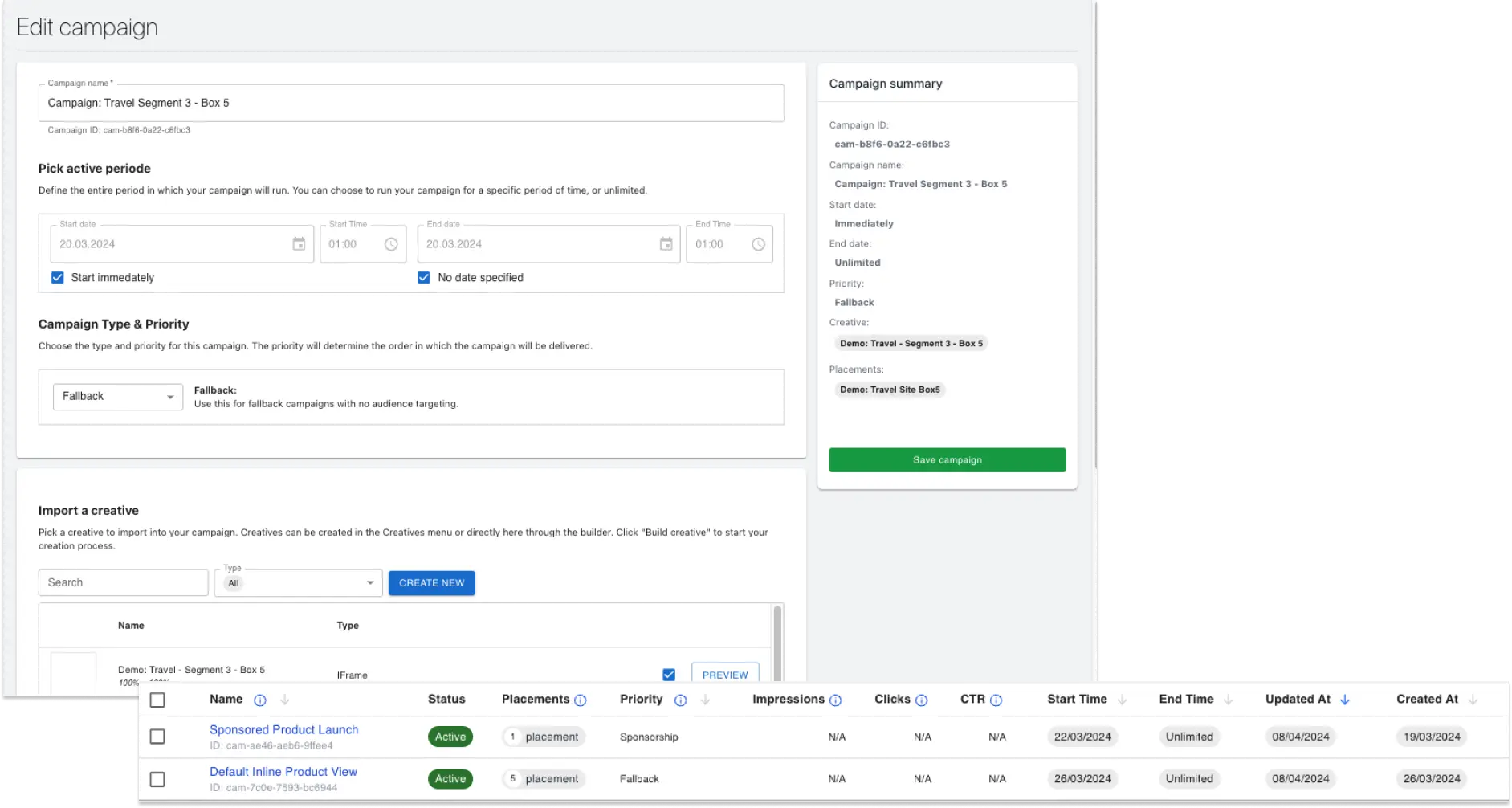View the CTR column info tooltip

pyautogui.click(x=996, y=700)
